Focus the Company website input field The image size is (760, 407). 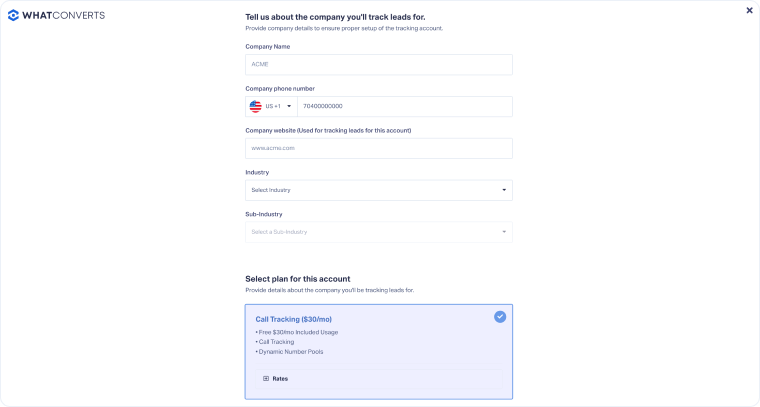pos(378,148)
